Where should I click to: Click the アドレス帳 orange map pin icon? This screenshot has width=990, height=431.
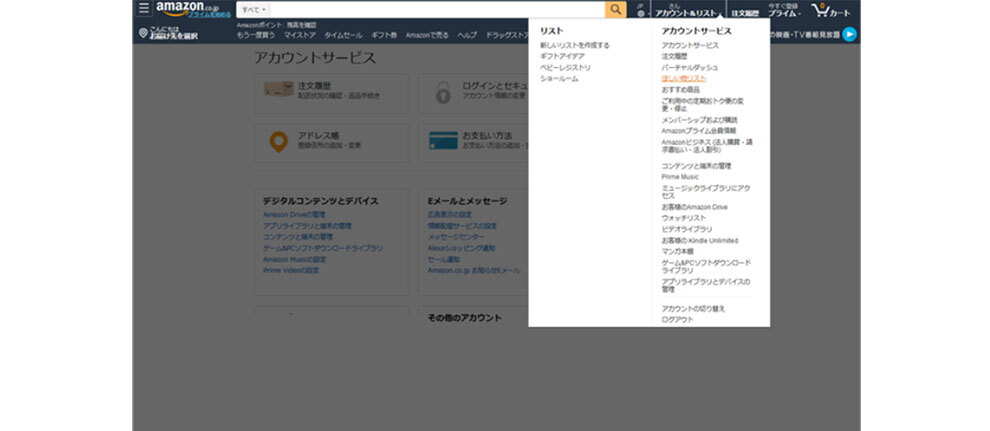278,142
